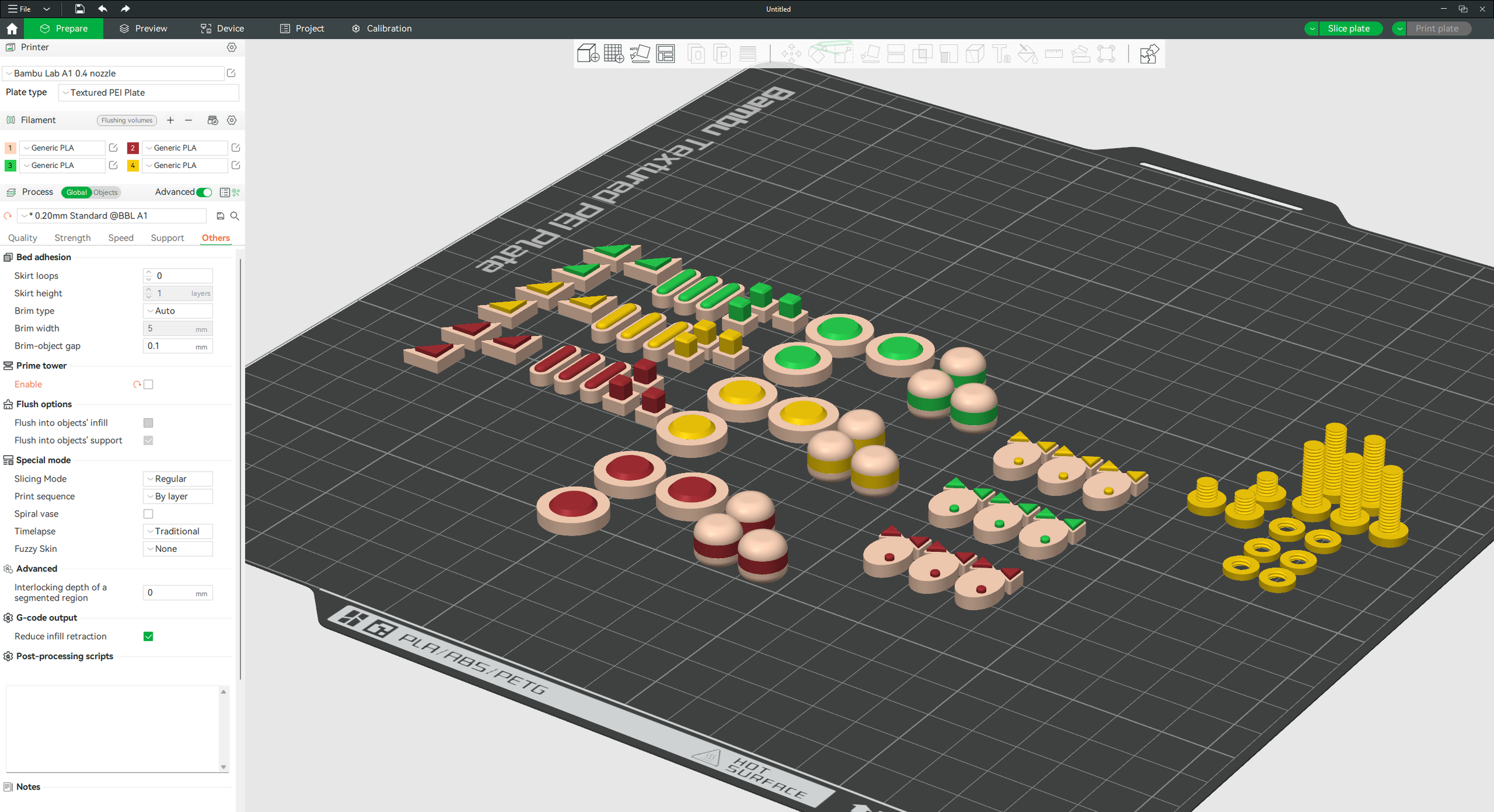Click the Variable layer height icon
This screenshot has width=1494, height=812.
pyautogui.click(x=748, y=54)
